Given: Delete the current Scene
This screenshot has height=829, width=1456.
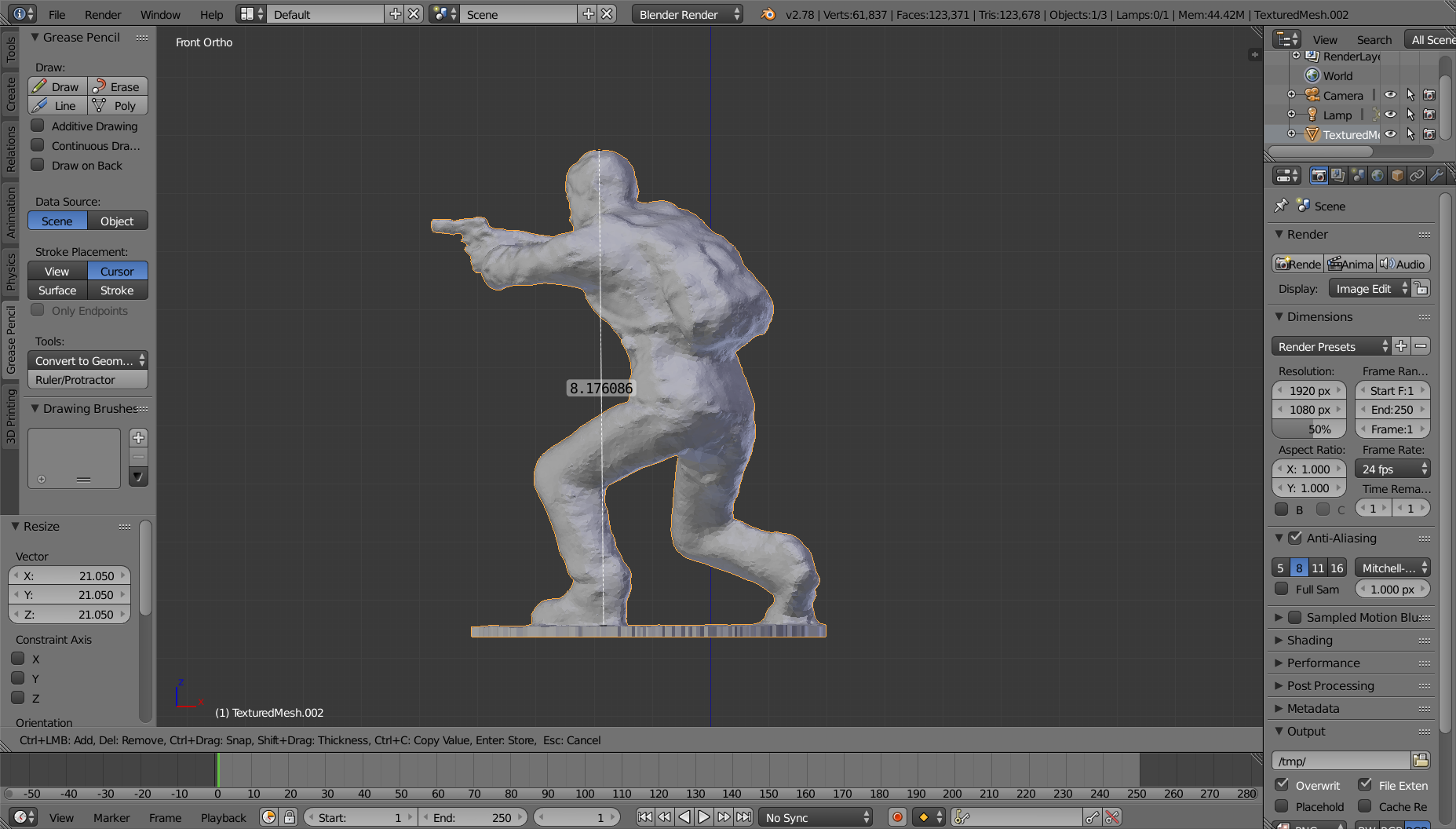Looking at the screenshot, I should (x=607, y=14).
